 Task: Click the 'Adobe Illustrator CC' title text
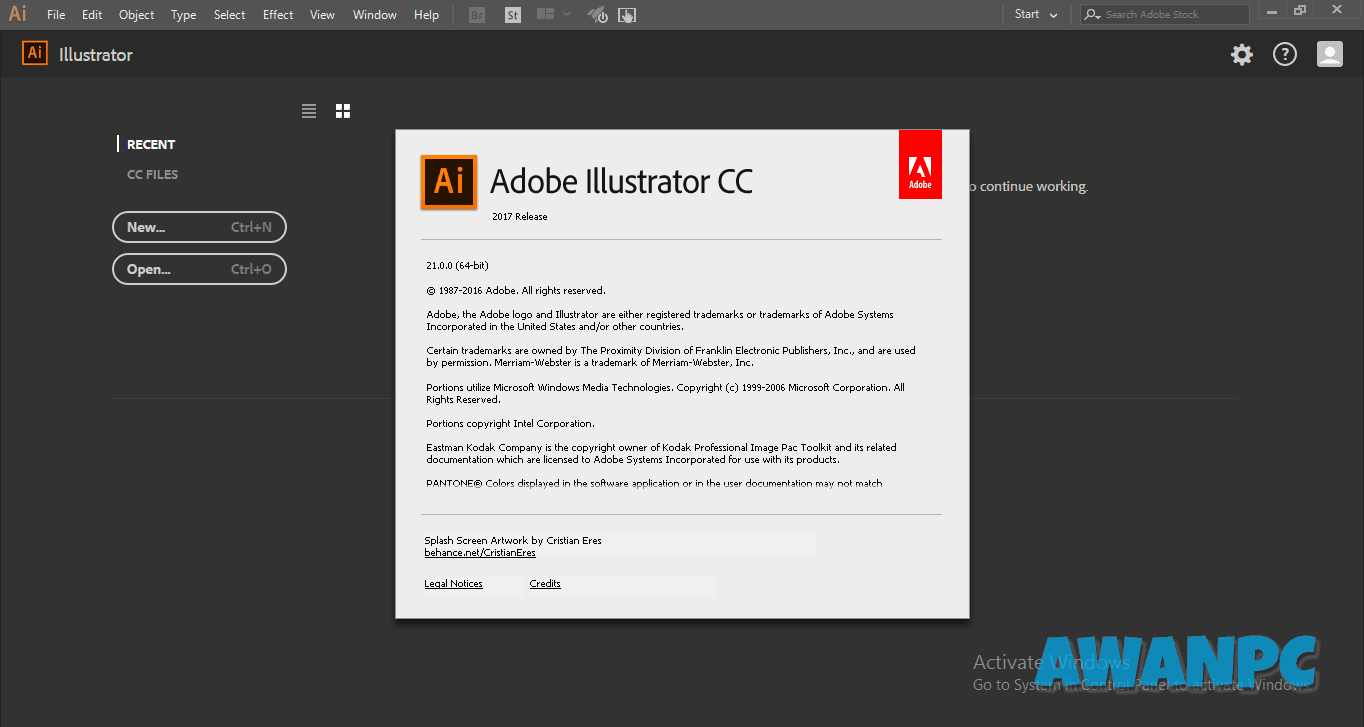click(621, 181)
